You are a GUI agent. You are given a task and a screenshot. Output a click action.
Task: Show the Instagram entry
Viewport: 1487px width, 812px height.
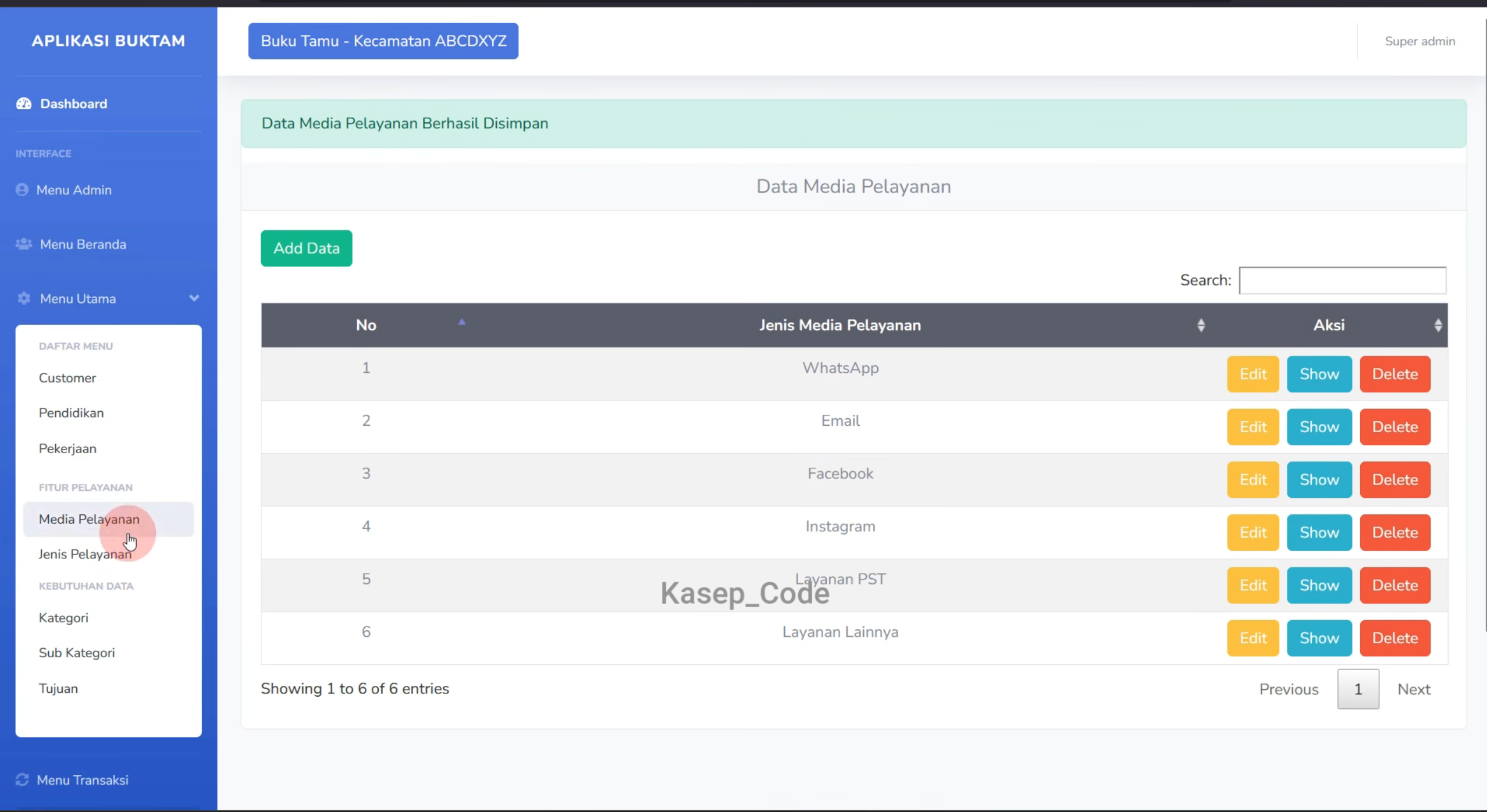tap(1319, 532)
